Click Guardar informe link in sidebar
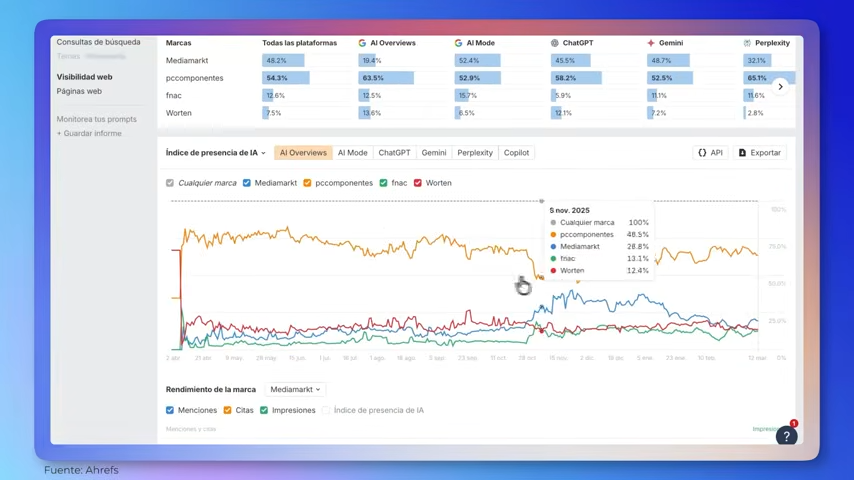 pos(89,133)
